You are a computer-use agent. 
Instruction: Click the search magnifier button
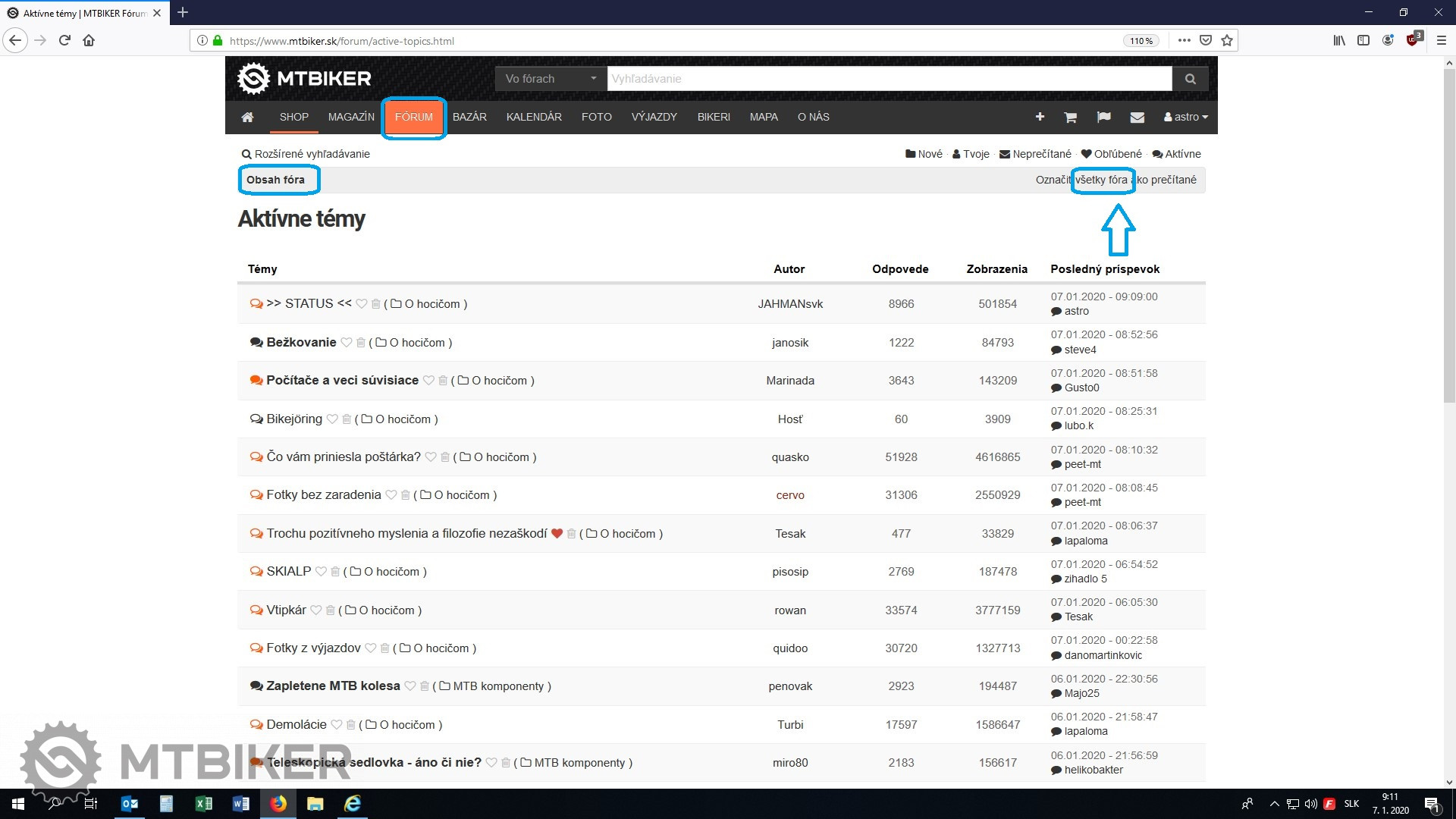click(x=1190, y=79)
